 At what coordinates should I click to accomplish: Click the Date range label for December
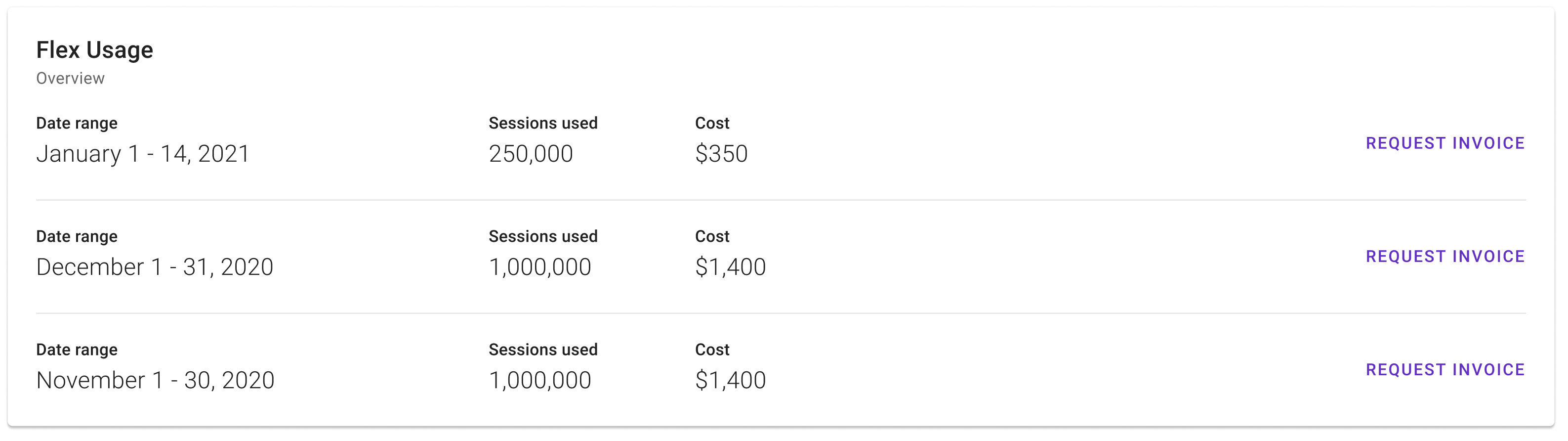click(x=77, y=236)
